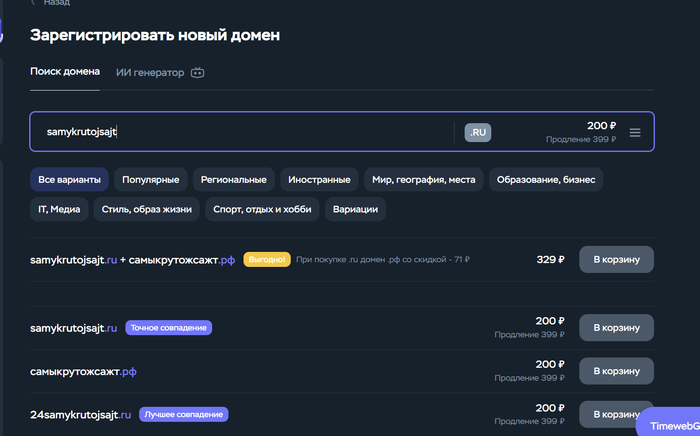This screenshot has width=700, height=436.
Task: Select the Спорт, отдых и хобби filter
Action: [x=262, y=209]
